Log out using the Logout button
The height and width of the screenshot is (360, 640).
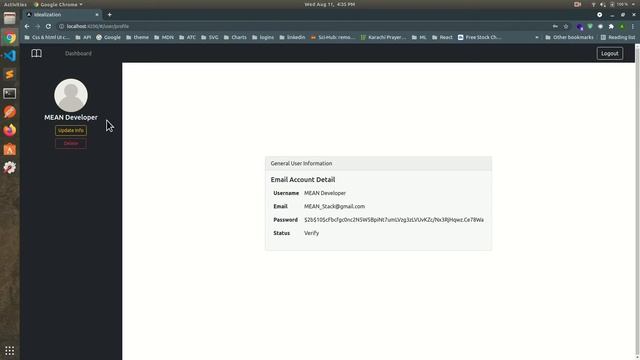[609, 53]
